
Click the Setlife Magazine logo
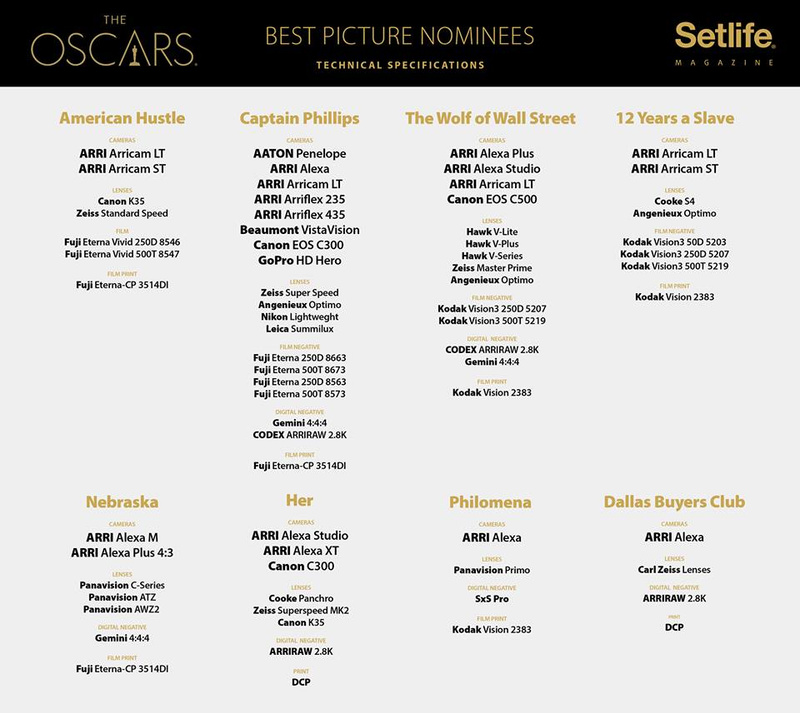point(724,42)
